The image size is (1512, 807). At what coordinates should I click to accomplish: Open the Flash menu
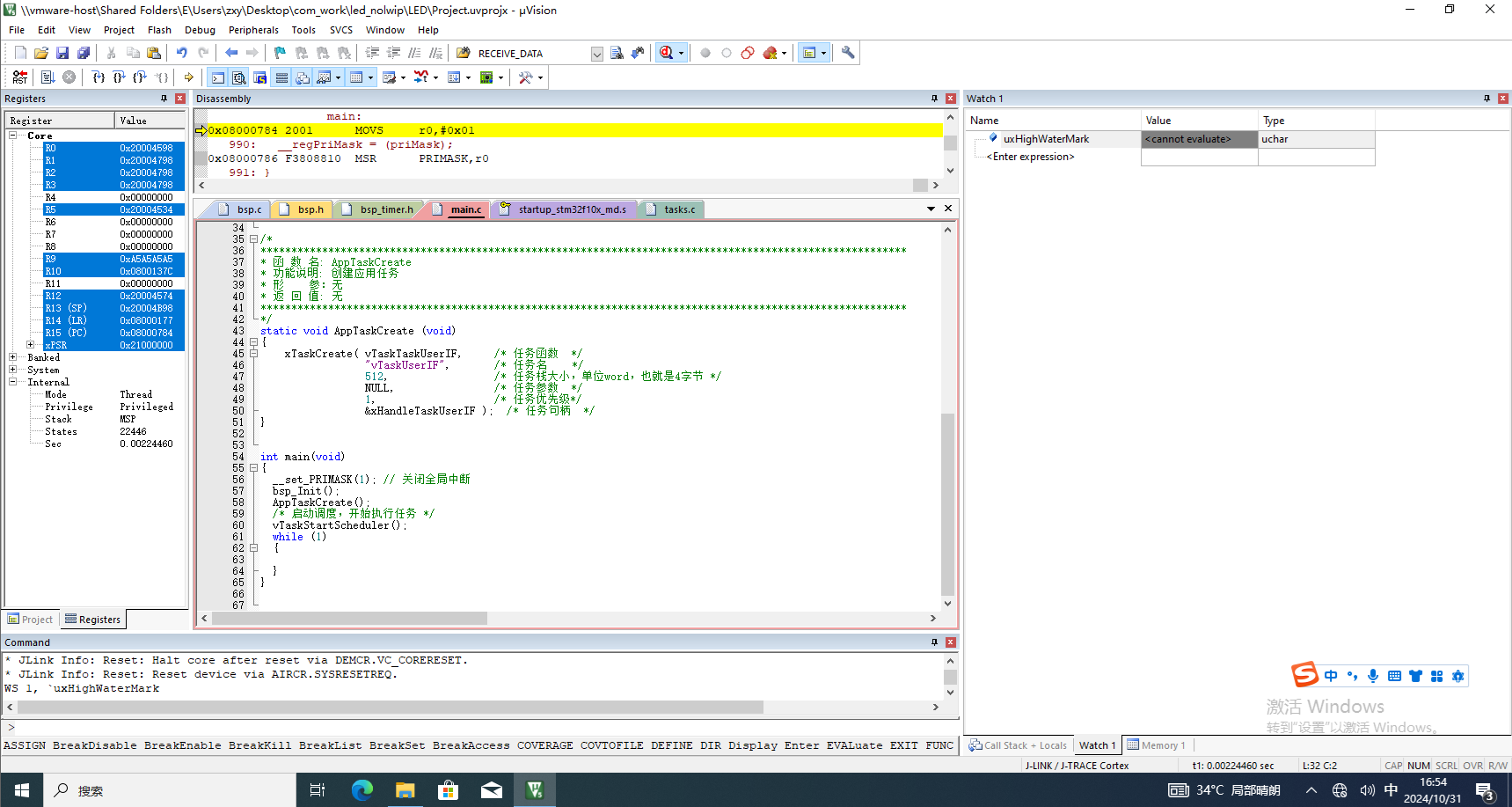pyautogui.click(x=159, y=30)
